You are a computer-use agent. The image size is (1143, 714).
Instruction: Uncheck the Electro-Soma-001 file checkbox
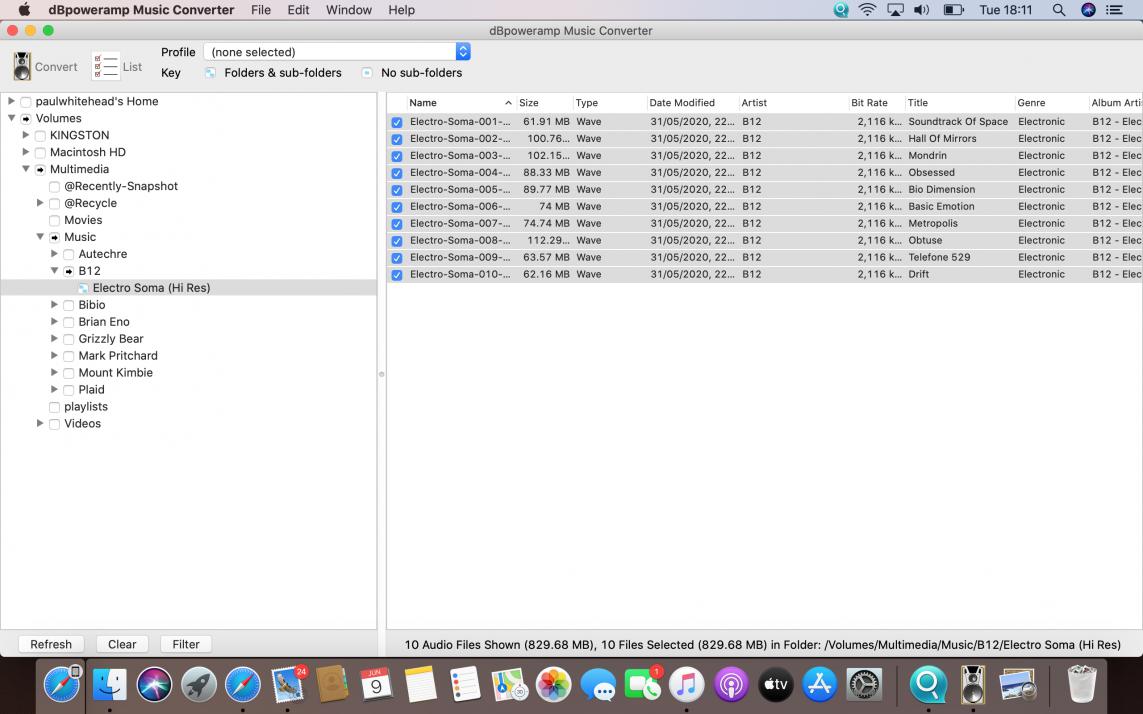(x=397, y=122)
